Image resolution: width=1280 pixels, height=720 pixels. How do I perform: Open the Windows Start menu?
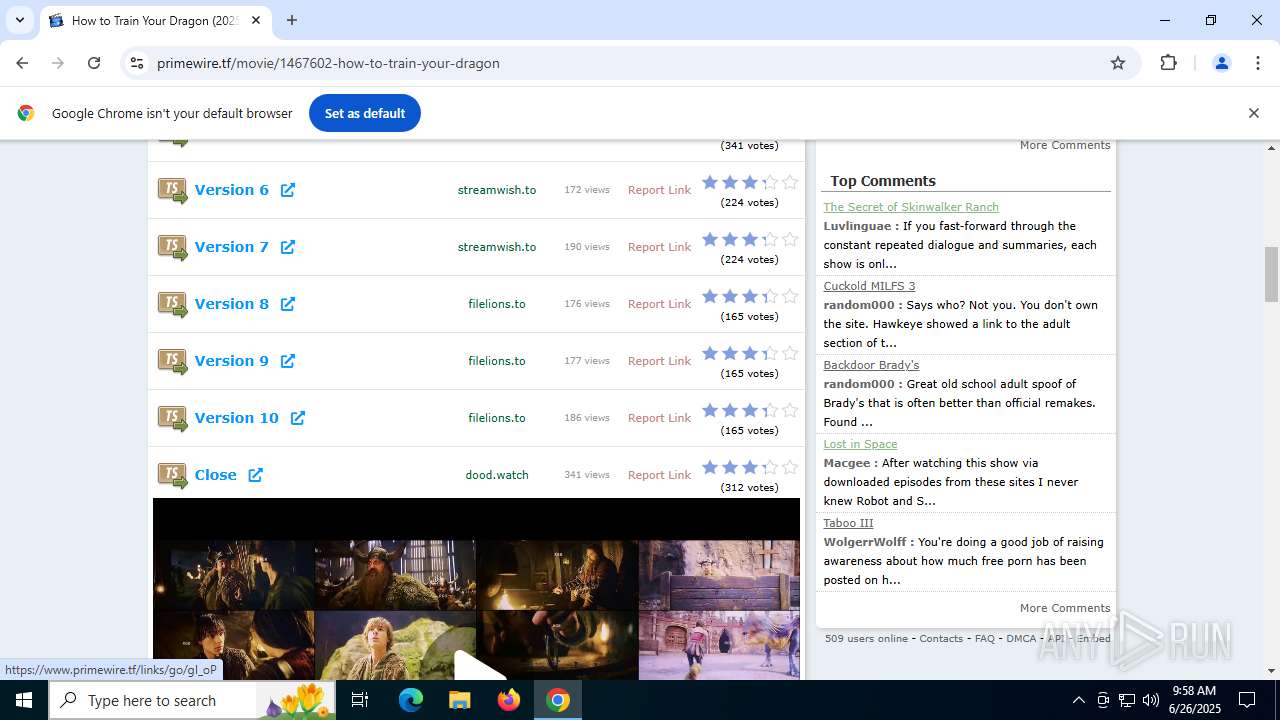coord(24,700)
